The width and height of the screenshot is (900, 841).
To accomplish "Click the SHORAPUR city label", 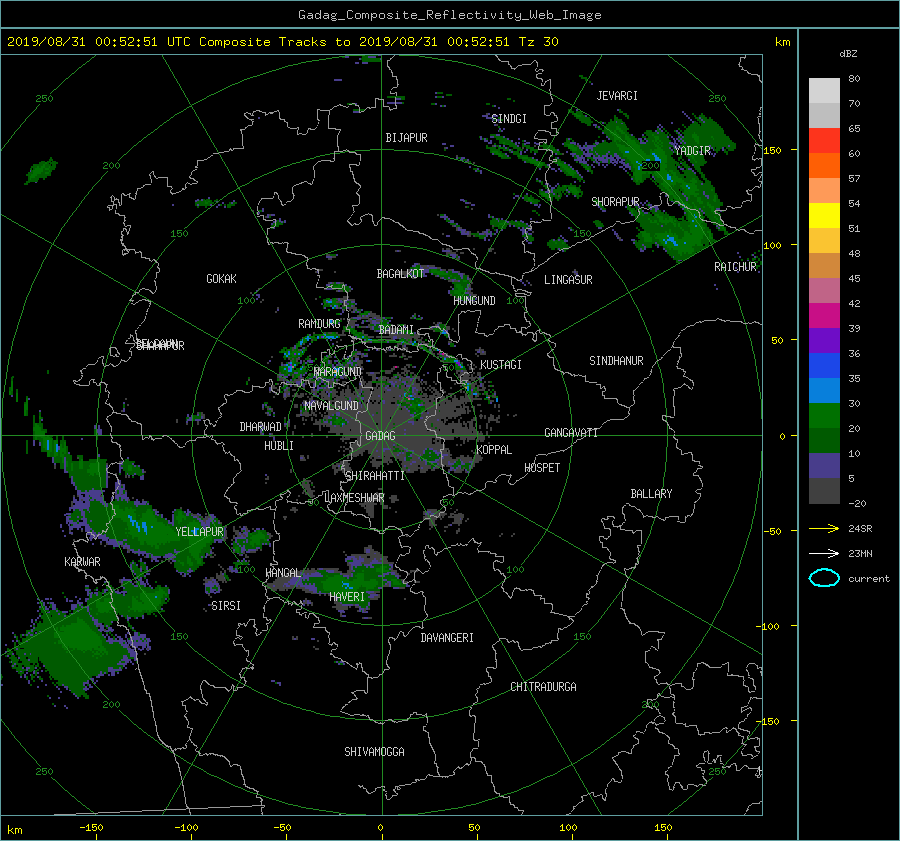I will [x=615, y=202].
